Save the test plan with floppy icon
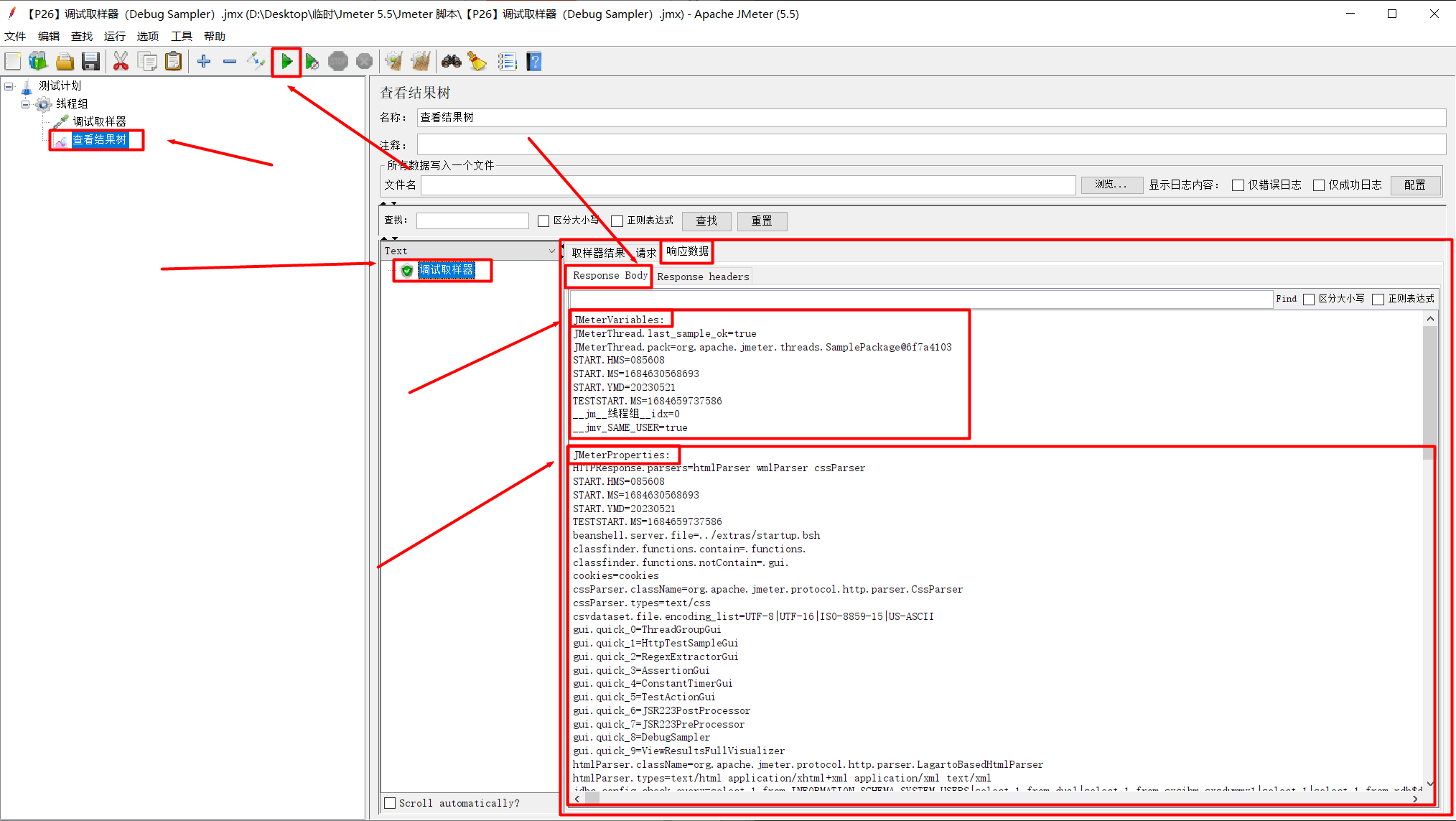This screenshot has width=1456, height=821. [x=90, y=62]
